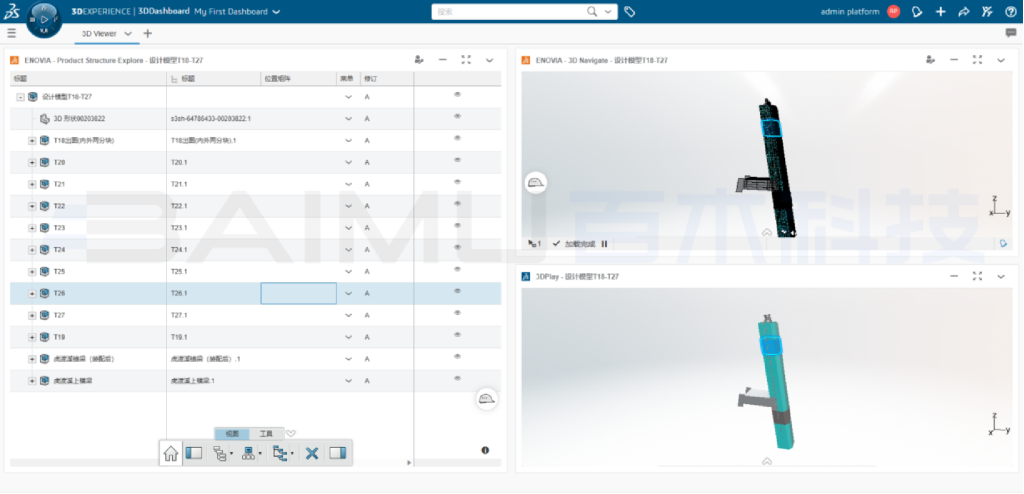Click the blue X icon in the bottom toolbar

(x=311, y=453)
